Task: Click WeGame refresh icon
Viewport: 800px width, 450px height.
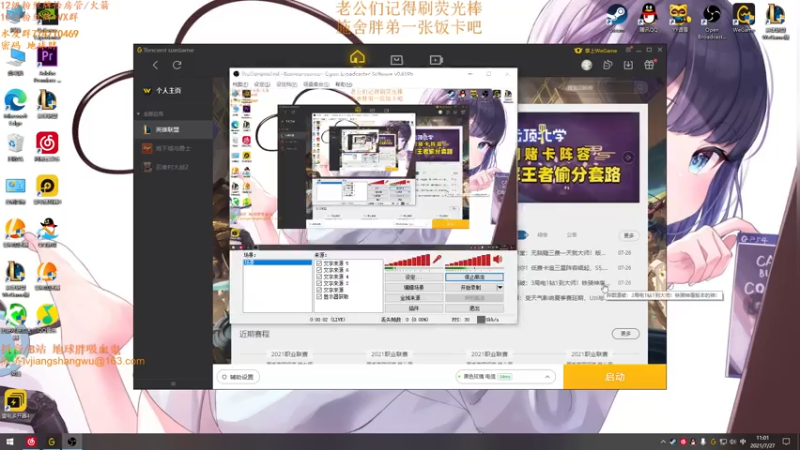Action: click(x=177, y=65)
